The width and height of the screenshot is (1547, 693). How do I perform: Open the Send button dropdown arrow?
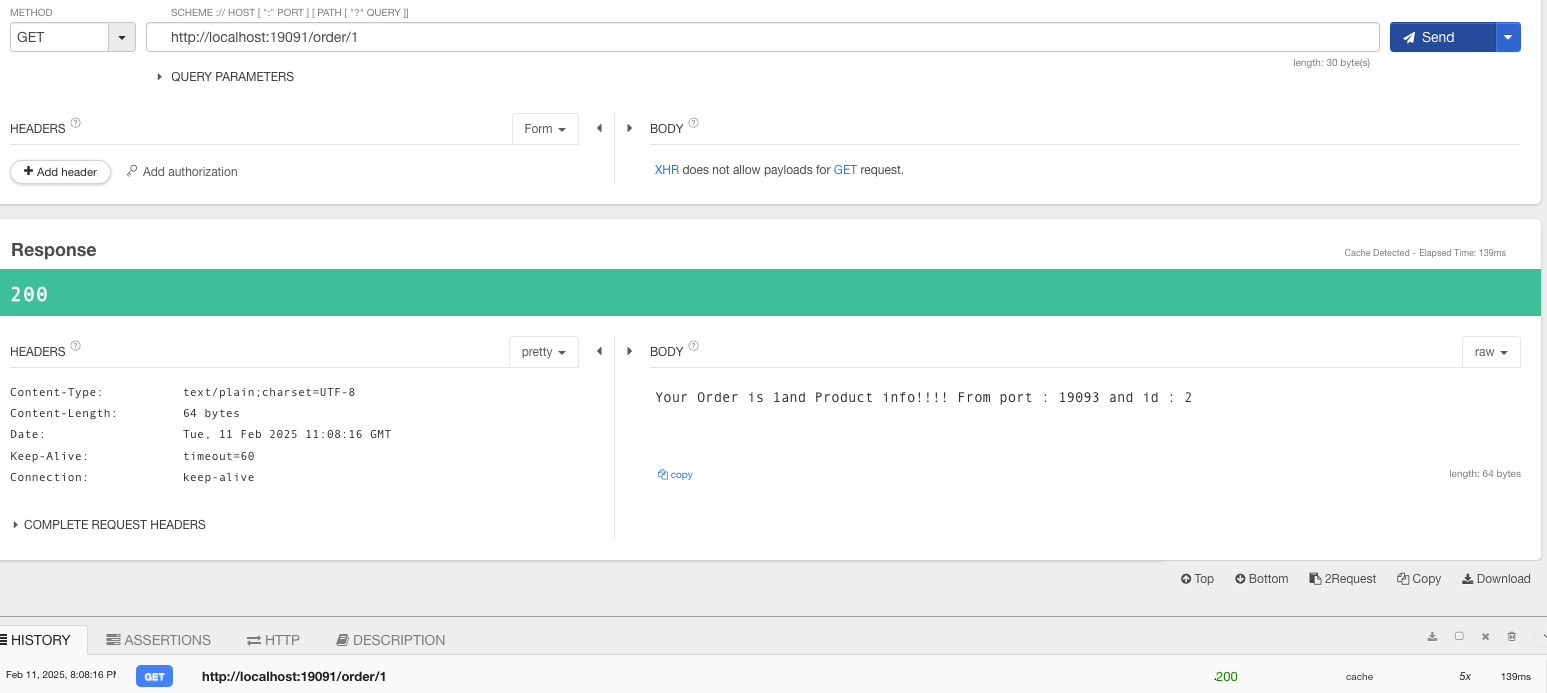pos(1508,37)
